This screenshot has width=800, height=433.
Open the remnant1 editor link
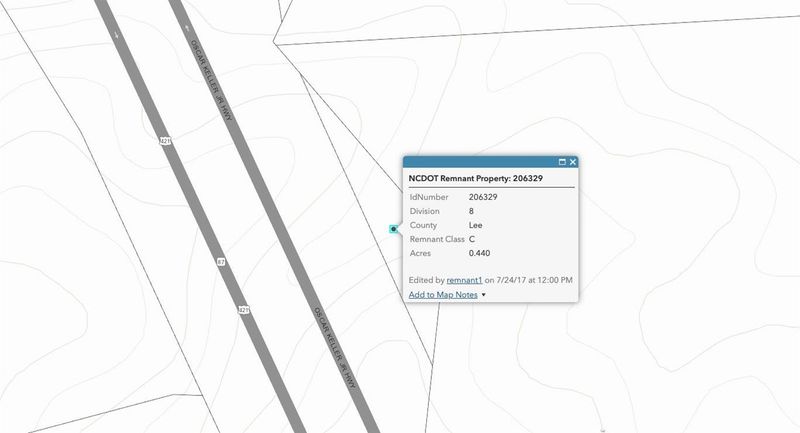pyautogui.click(x=464, y=280)
